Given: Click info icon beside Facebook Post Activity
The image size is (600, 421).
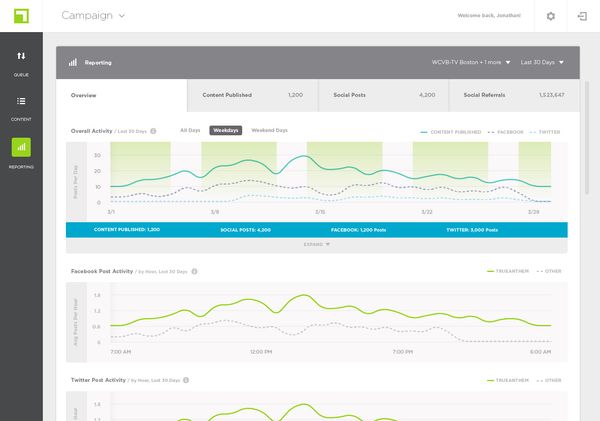Looking at the screenshot, I should coord(194,271).
